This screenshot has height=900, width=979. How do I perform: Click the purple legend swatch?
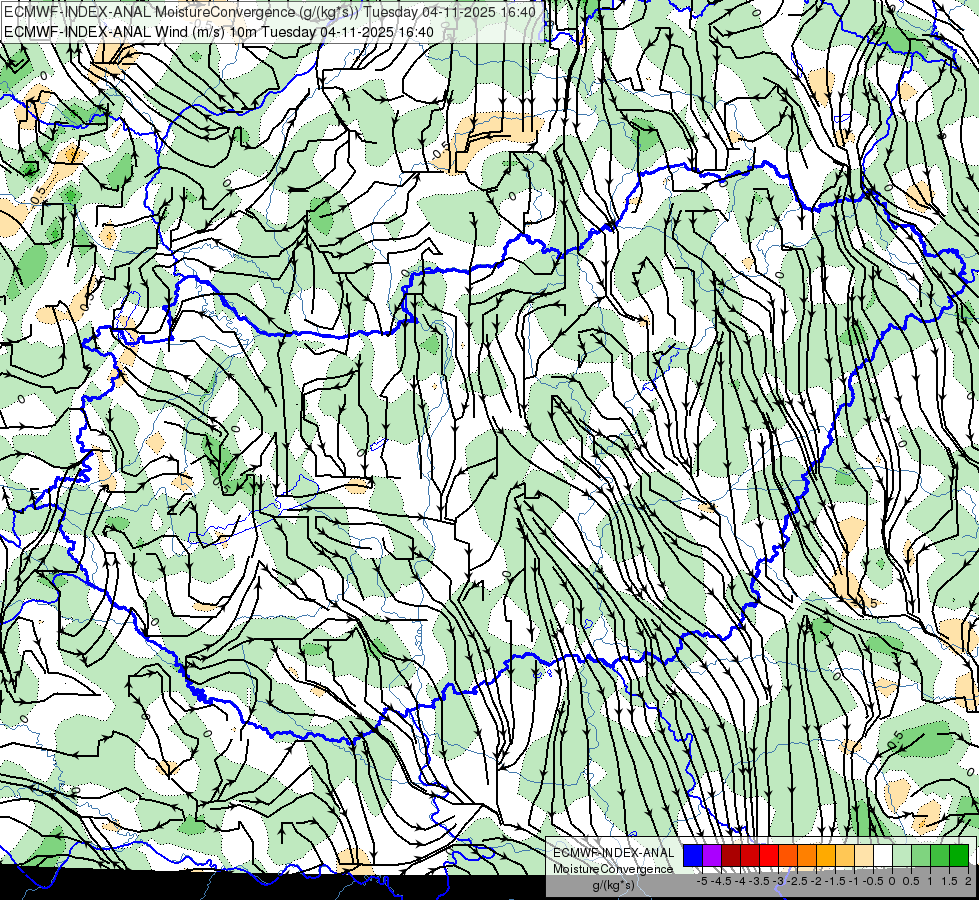712,855
